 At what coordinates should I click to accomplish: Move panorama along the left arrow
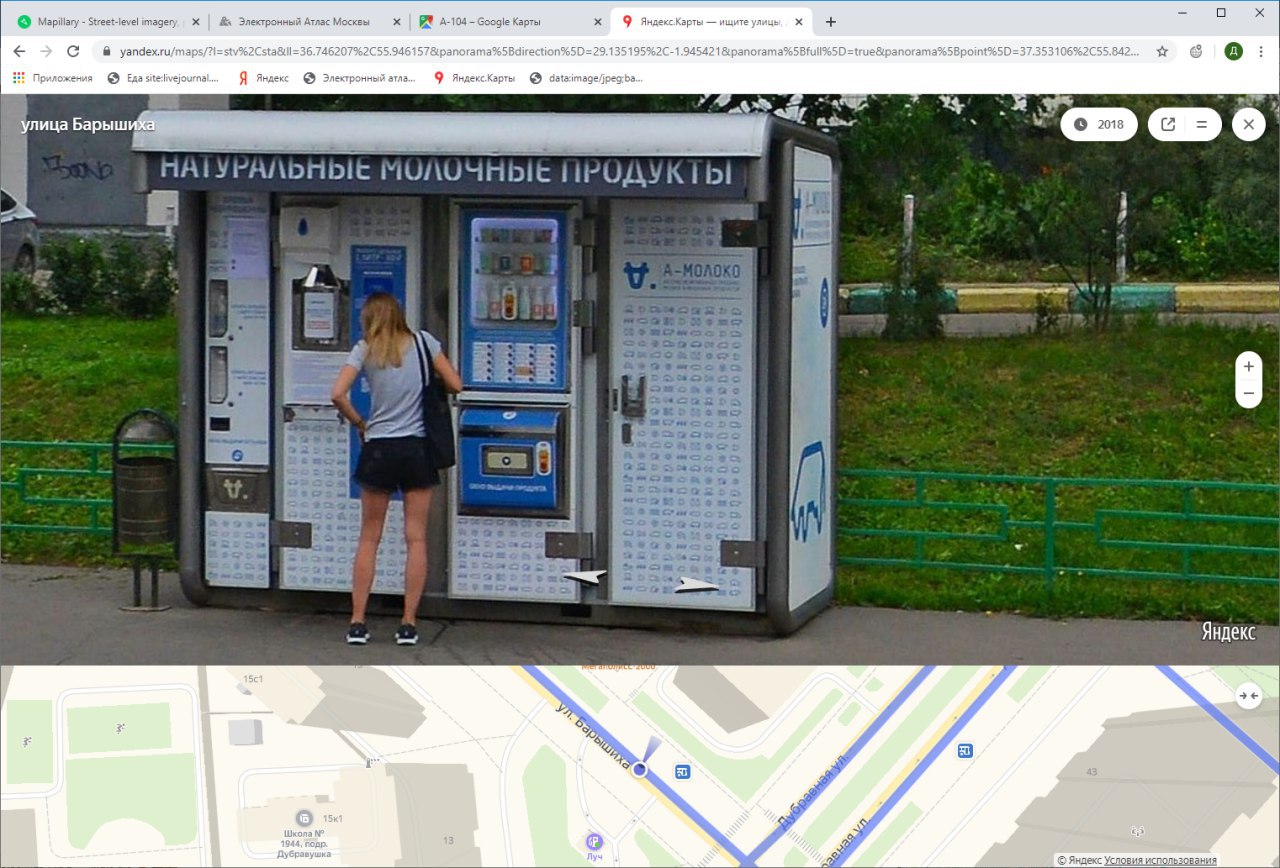pyautogui.click(x=585, y=576)
